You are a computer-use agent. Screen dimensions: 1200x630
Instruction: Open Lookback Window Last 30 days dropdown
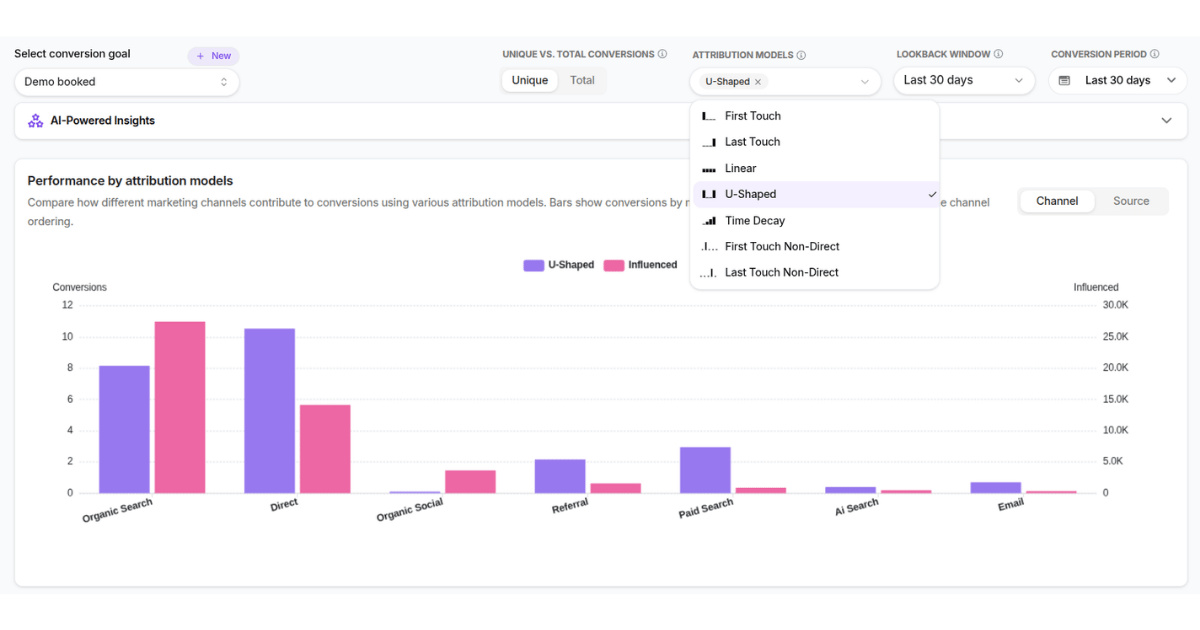pyautogui.click(x=964, y=81)
